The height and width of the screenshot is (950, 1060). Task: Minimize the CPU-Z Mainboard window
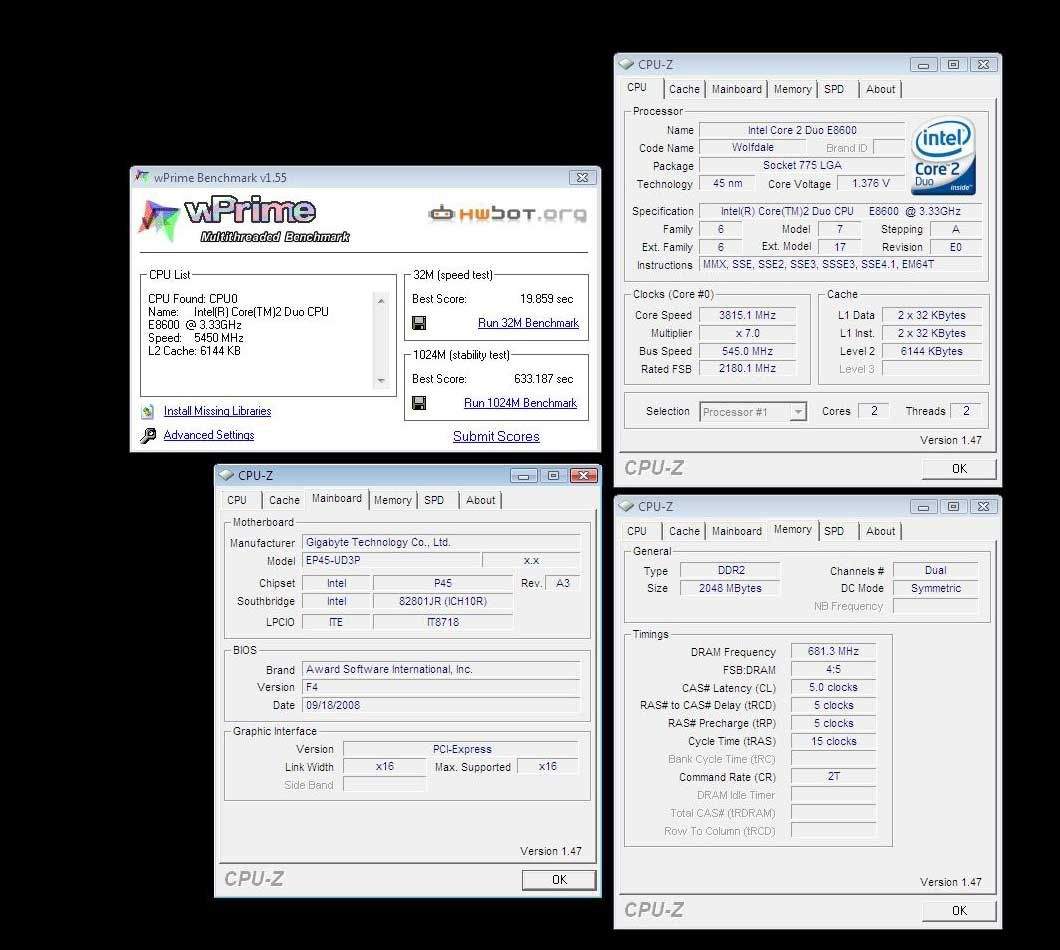tap(524, 475)
